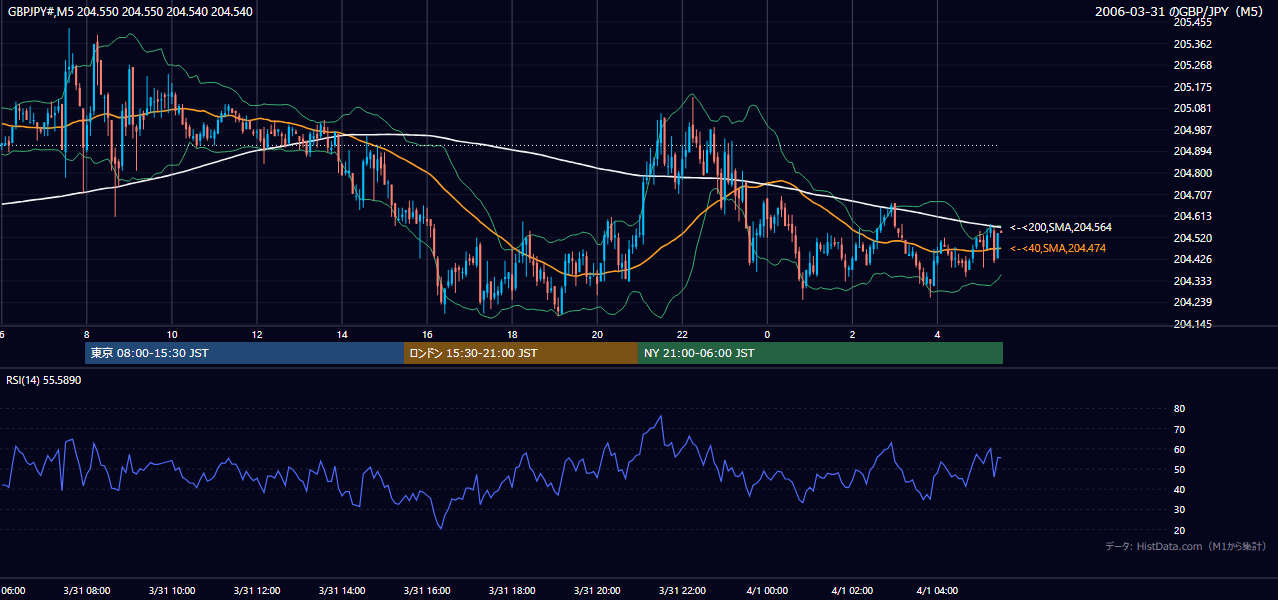
Task: Click the 東京 08:00-15:30 JST session bar
Action: pos(244,353)
